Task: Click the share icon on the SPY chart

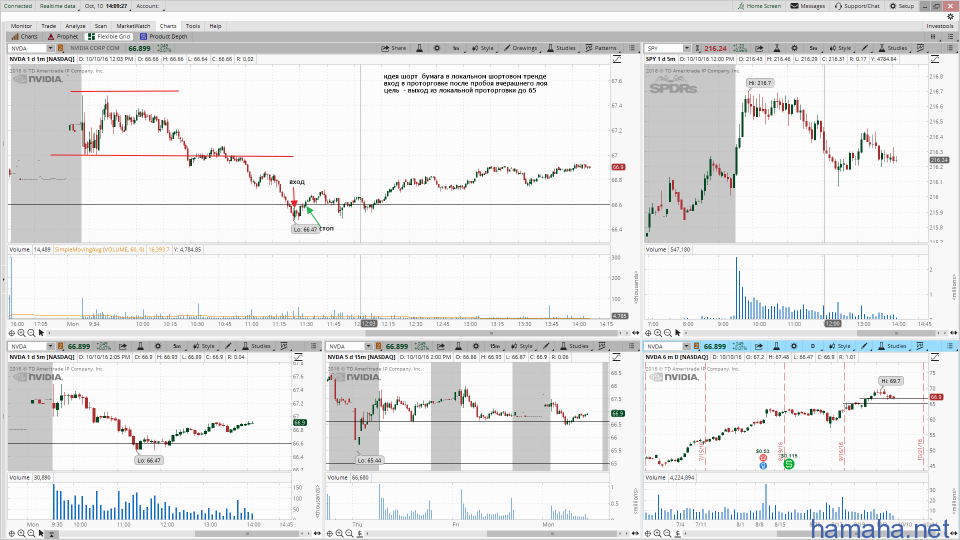Action: pyautogui.click(x=759, y=48)
